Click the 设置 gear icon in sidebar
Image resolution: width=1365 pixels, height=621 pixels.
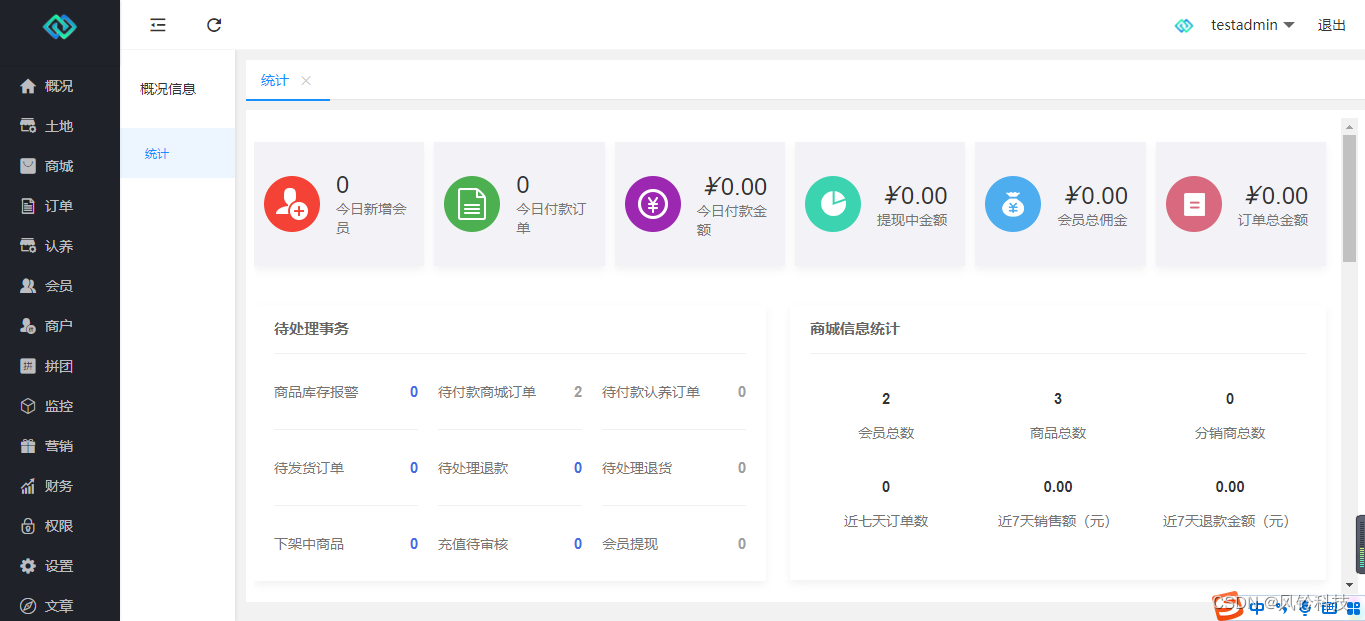coord(28,566)
